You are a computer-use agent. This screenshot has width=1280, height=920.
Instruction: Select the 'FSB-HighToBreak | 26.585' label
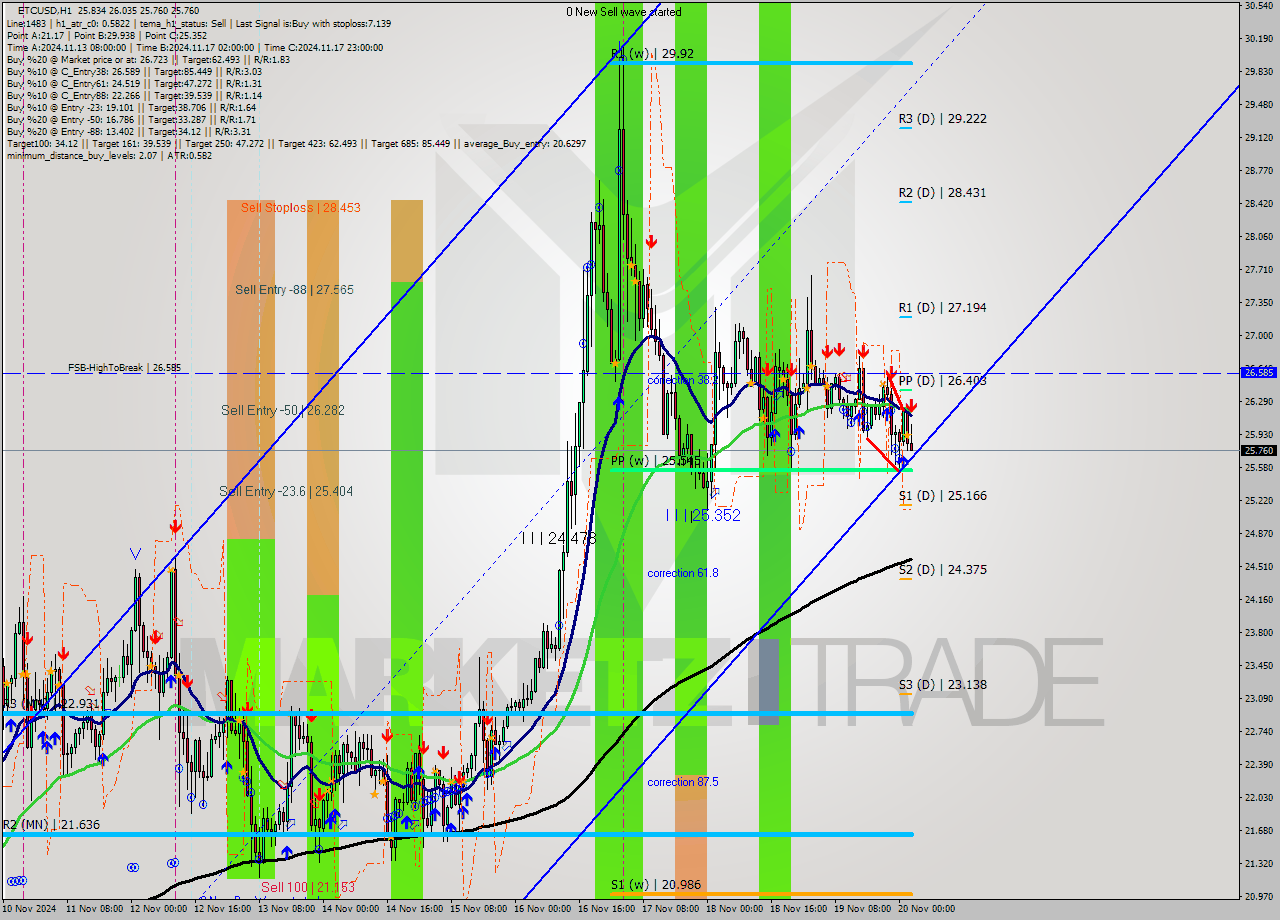click(125, 368)
